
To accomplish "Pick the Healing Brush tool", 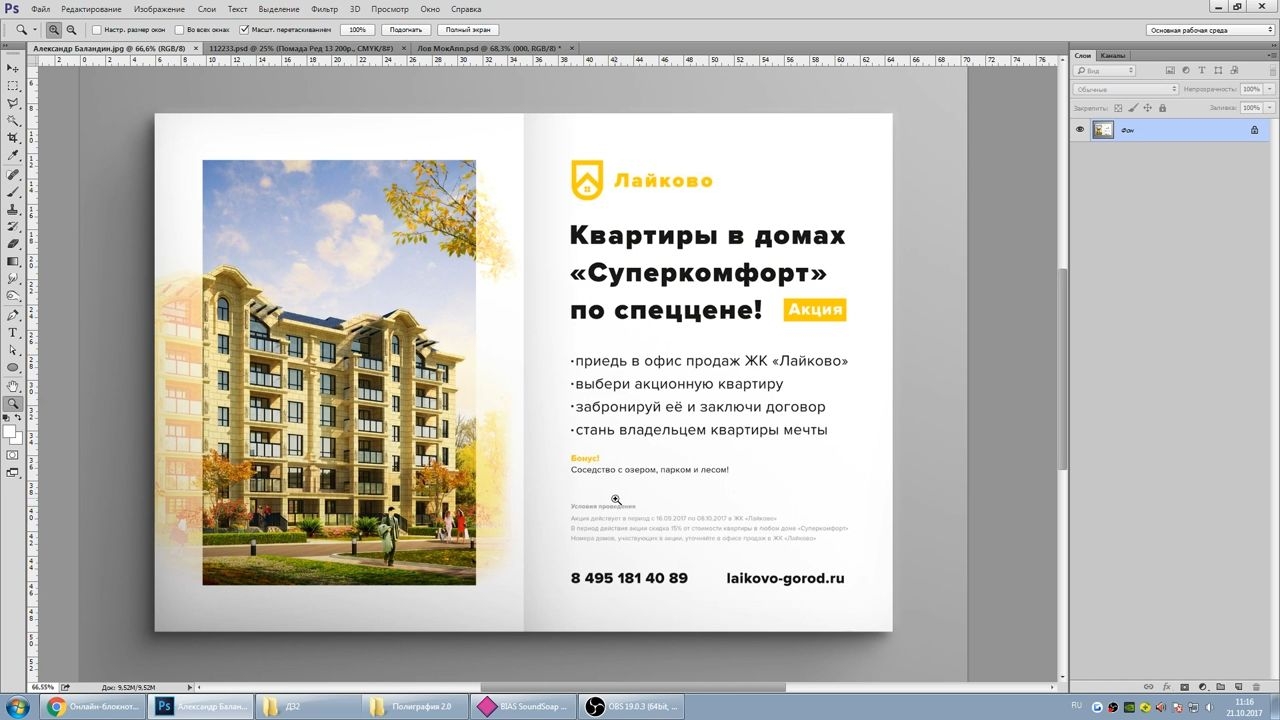I will [x=13, y=174].
